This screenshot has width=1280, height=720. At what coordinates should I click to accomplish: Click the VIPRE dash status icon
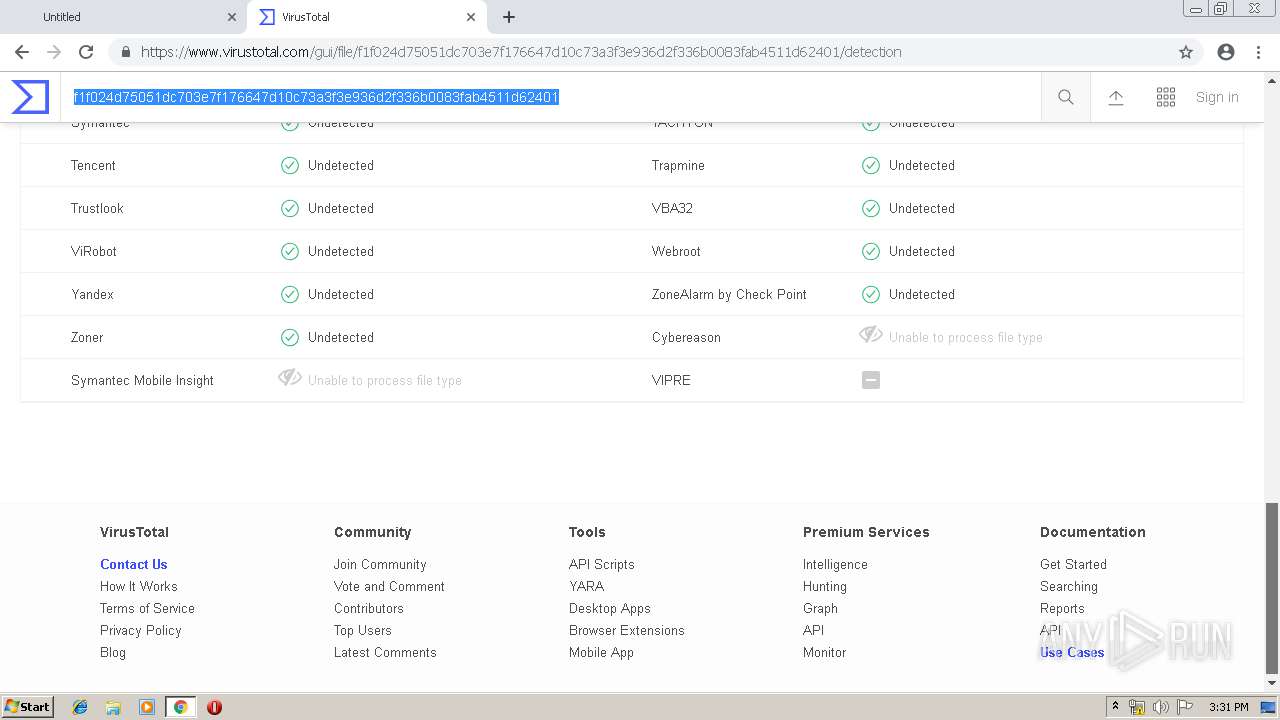tap(871, 380)
